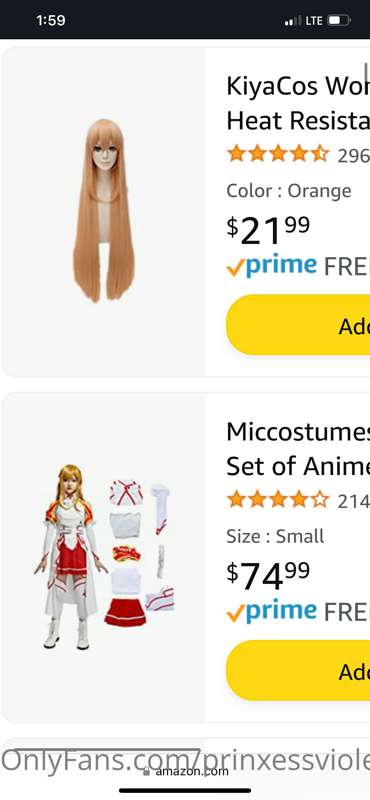Image resolution: width=370 pixels, height=800 pixels.
Task: Tap the KiyaCos wig product title
Action: click(x=298, y=104)
